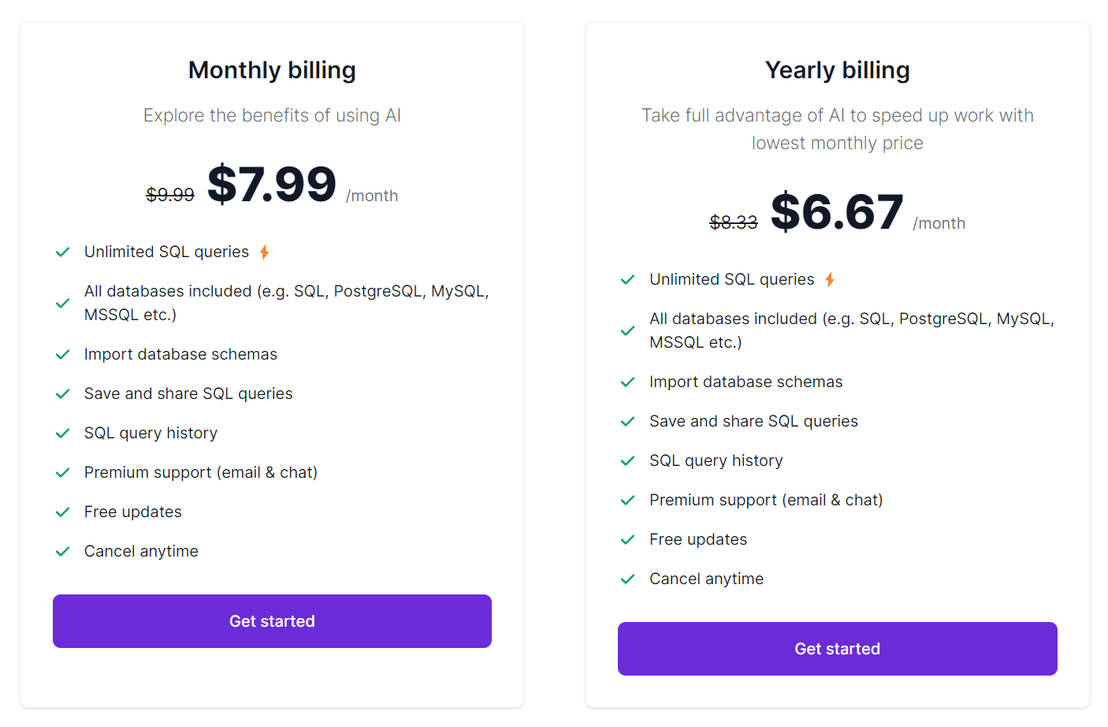Viewport: 1108px width, 727px height.
Task: Click the lightning bolt icon on Monthly plan
Action: (262, 251)
